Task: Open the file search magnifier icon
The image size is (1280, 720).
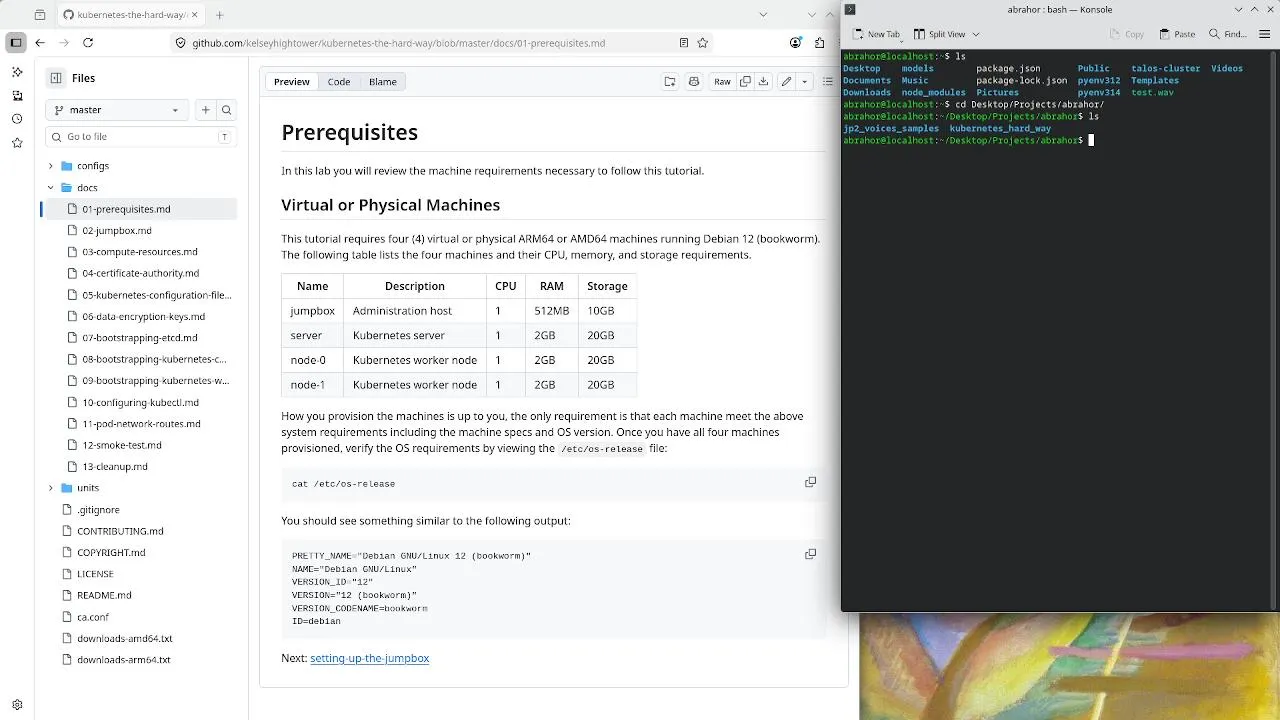Action: coord(227,110)
